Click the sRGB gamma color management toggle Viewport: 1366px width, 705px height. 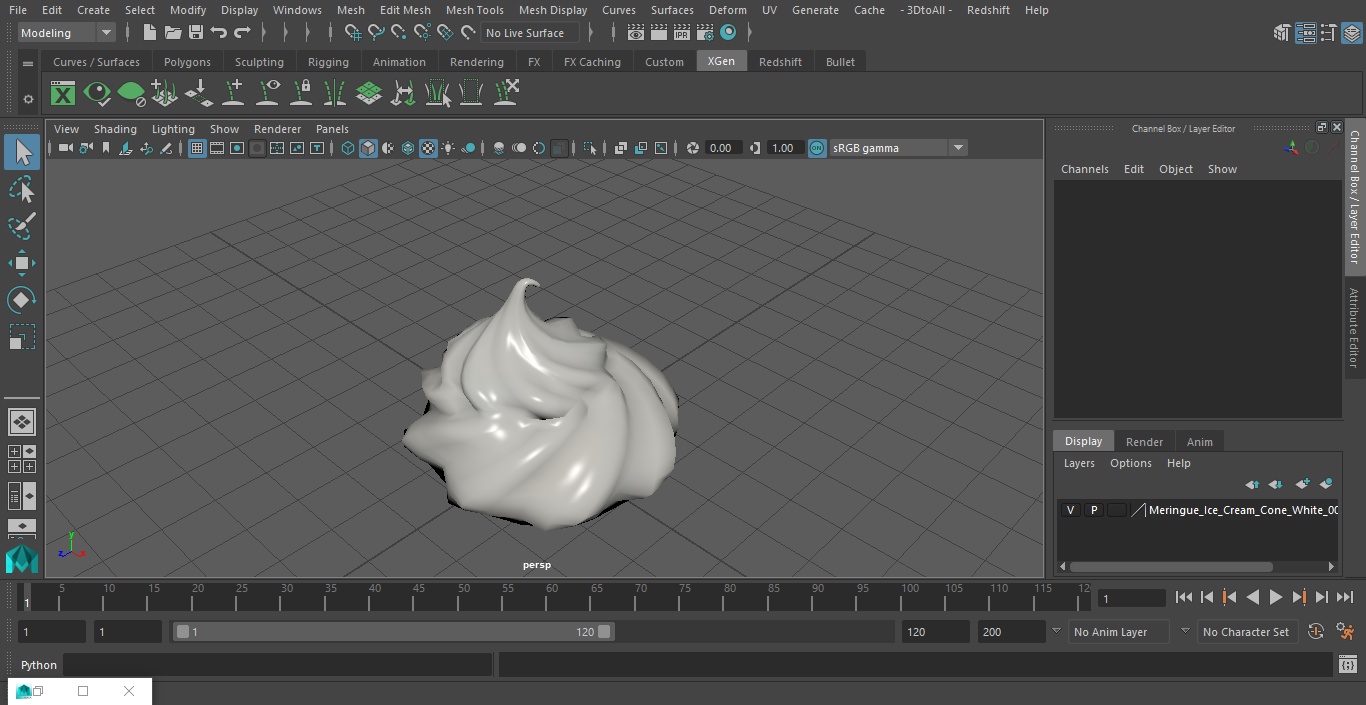point(817,148)
